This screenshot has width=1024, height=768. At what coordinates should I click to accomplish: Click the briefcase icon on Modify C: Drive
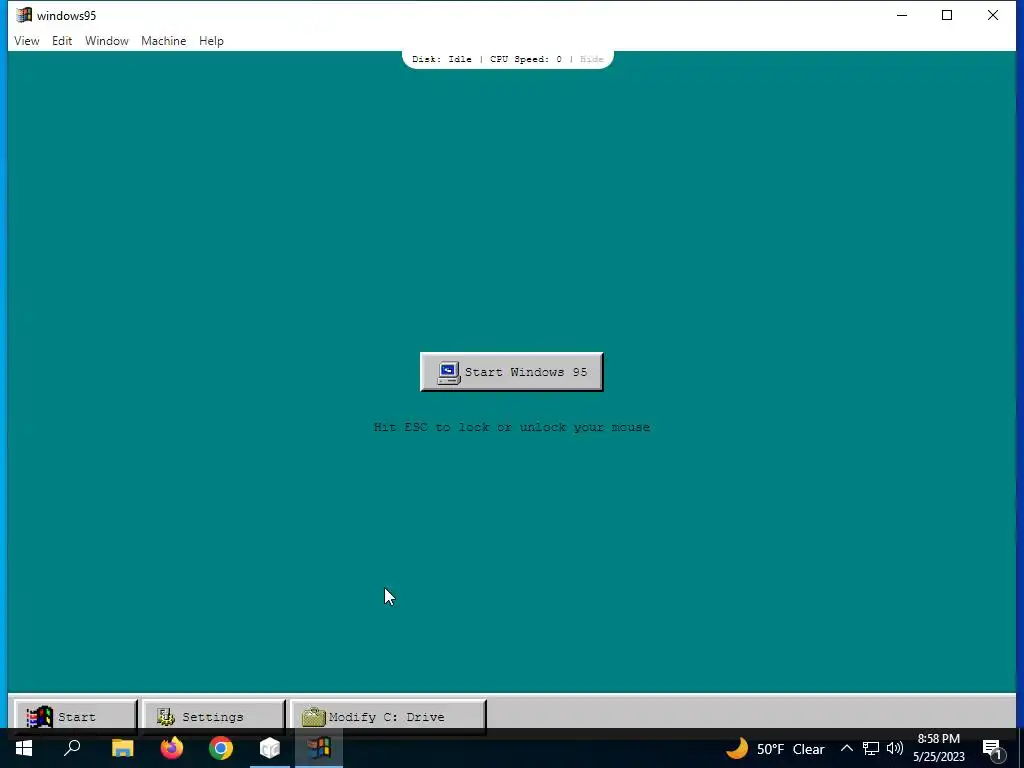(x=313, y=716)
